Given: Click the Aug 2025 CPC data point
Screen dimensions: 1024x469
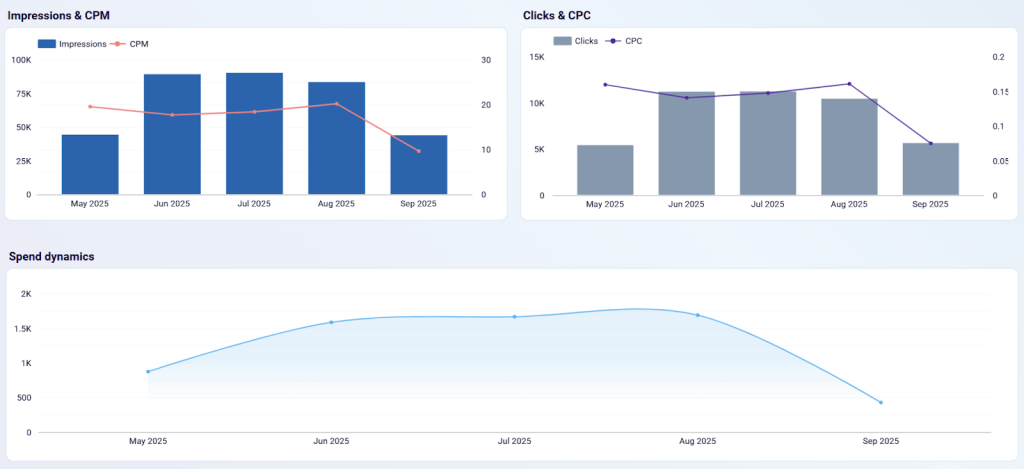Looking at the screenshot, I should tap(849, 84).
